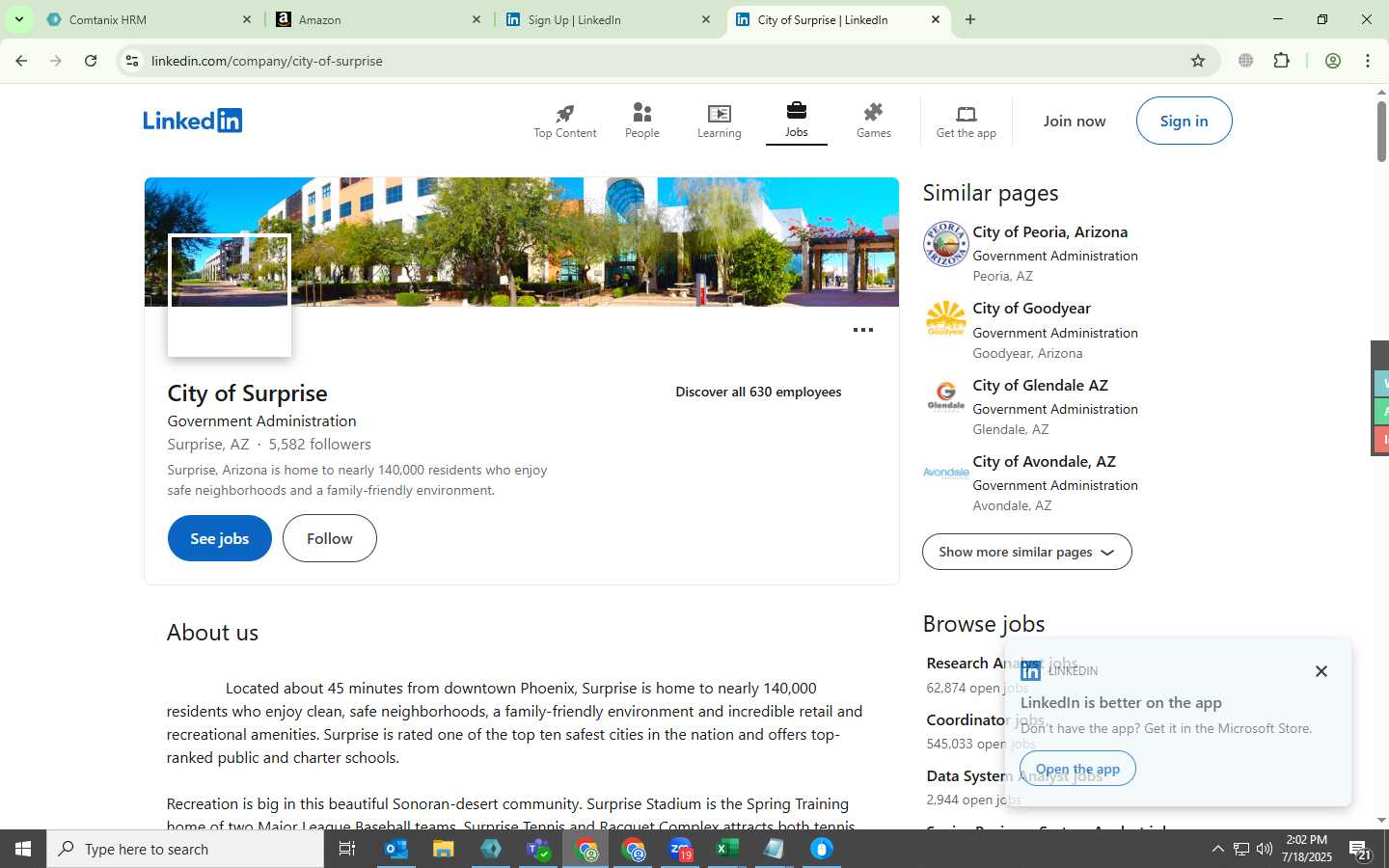
Task: Click the City of Peoria logo
Action: coord(945,244)
